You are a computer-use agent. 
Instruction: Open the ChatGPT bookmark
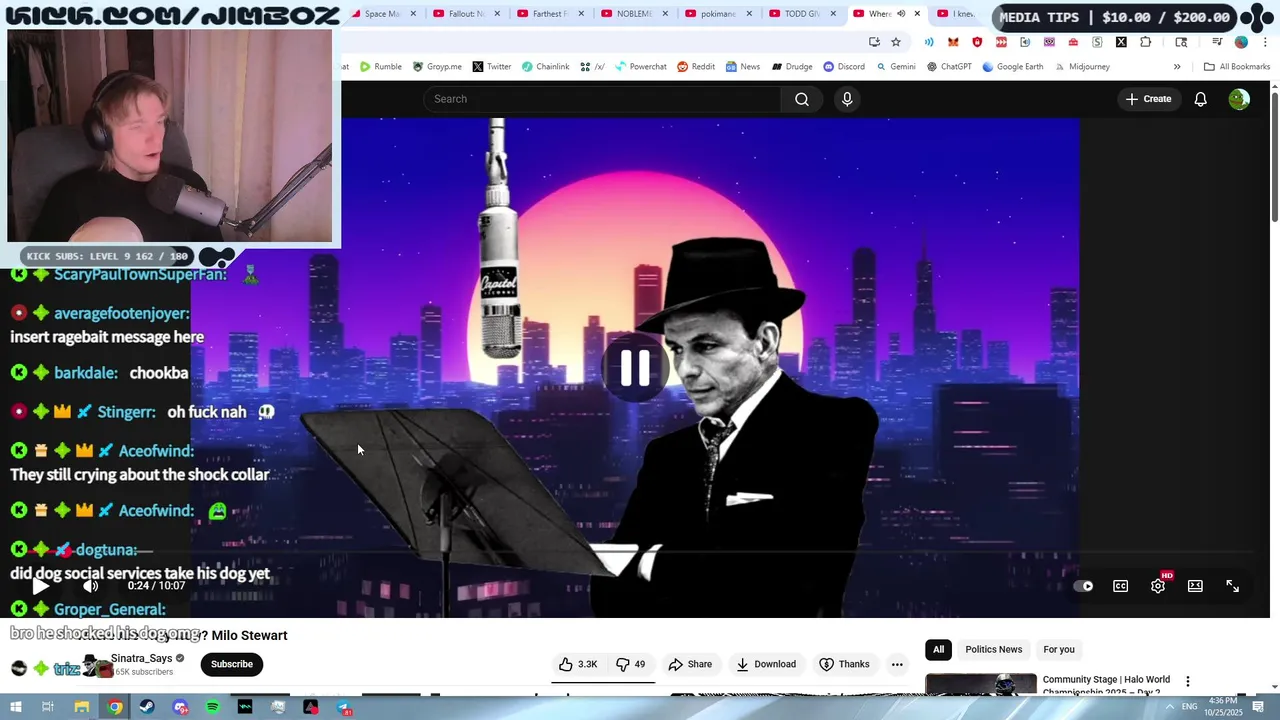point(949,67)
